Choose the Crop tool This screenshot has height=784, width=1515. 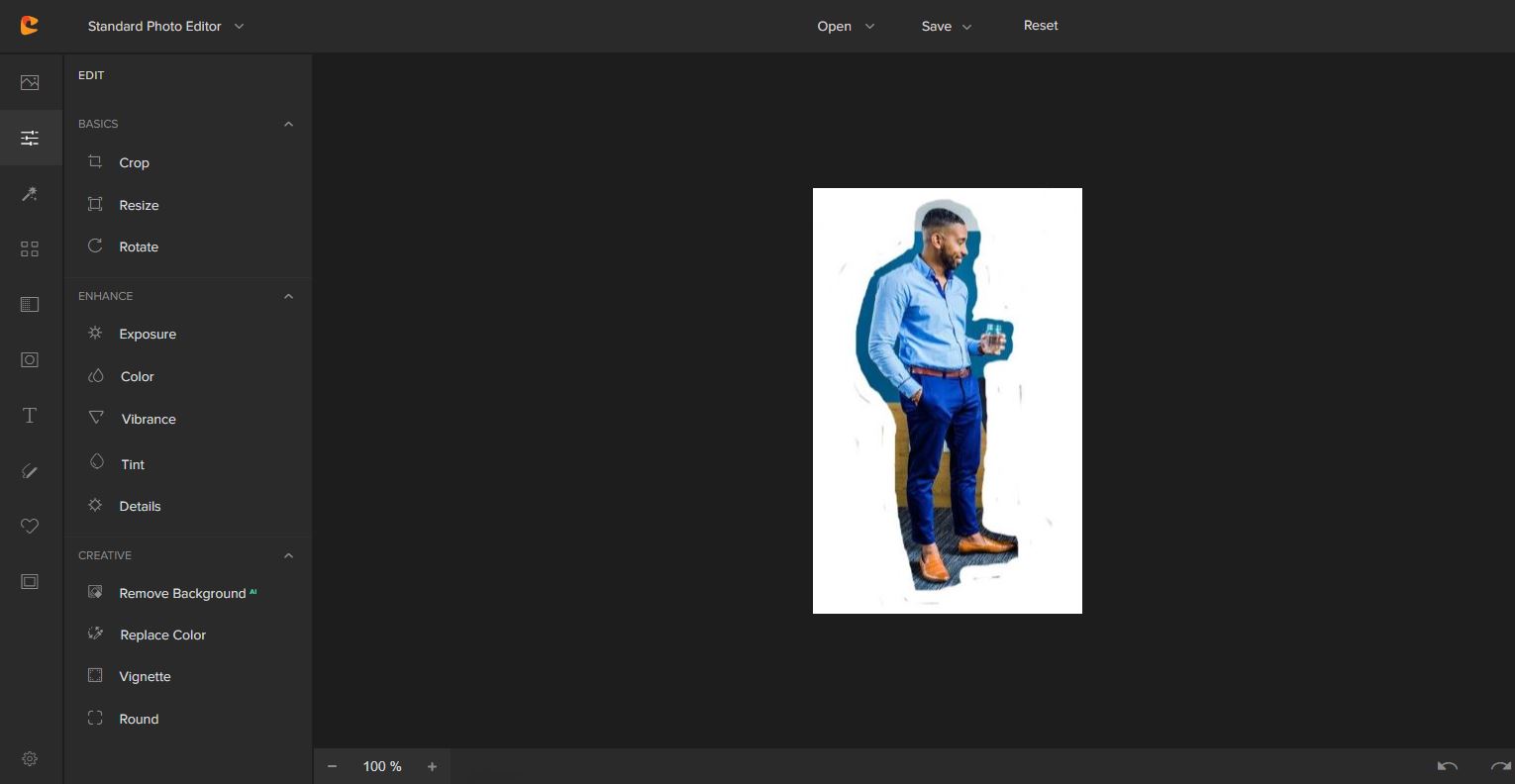134,162
